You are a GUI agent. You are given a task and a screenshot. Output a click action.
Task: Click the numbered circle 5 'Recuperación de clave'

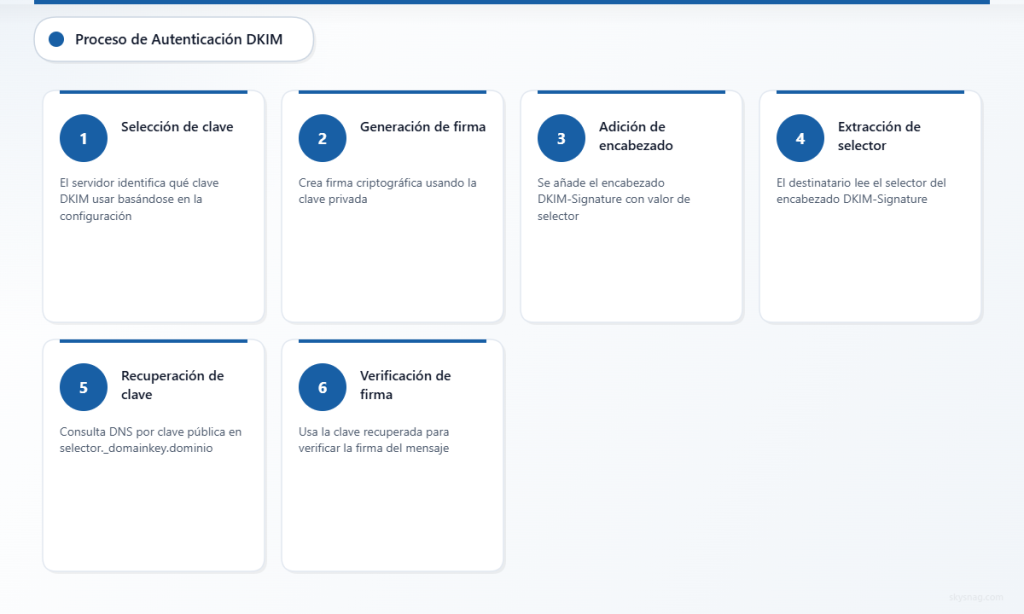(83, 387)
